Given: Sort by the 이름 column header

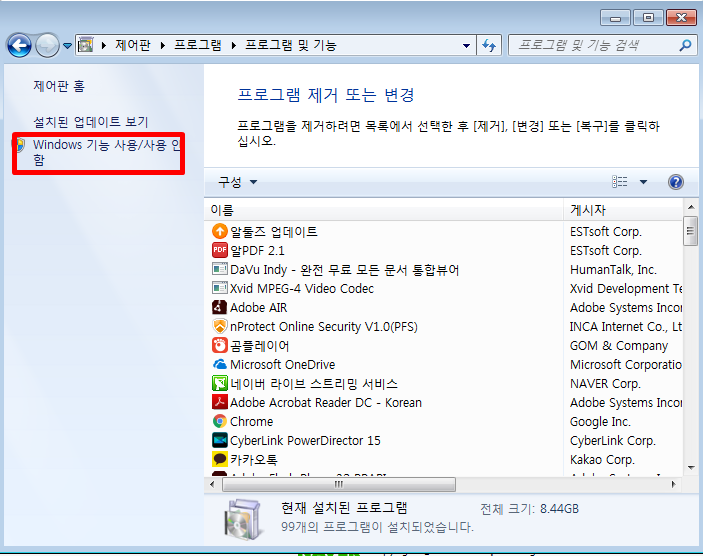Looking at the screenshot, I should click(x=384, y=210).
